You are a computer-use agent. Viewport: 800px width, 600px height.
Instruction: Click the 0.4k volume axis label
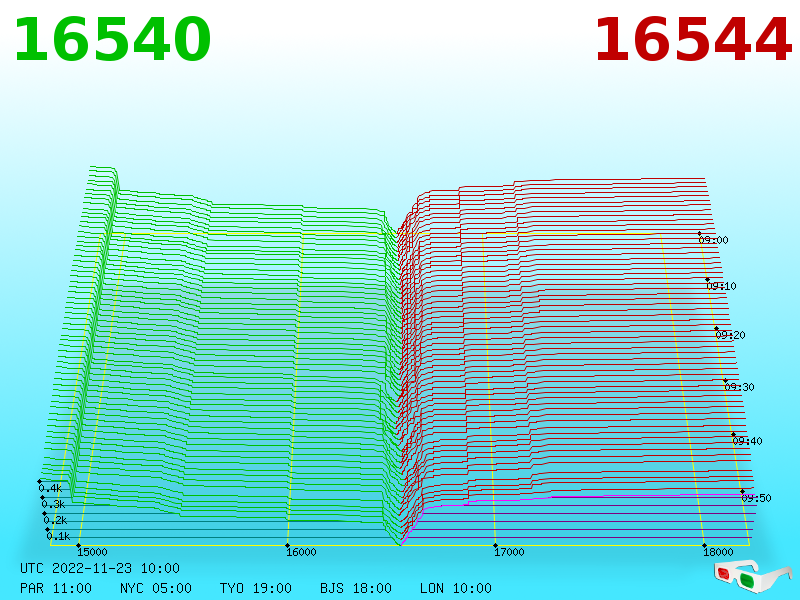[x=50, y=488]
